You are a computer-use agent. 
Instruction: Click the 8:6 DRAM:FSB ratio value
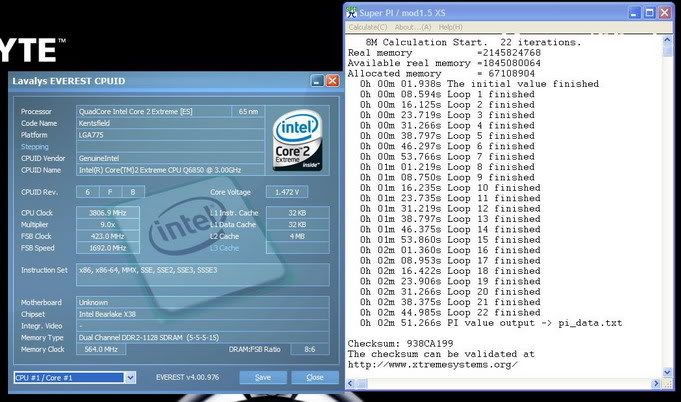pos(310,349)
